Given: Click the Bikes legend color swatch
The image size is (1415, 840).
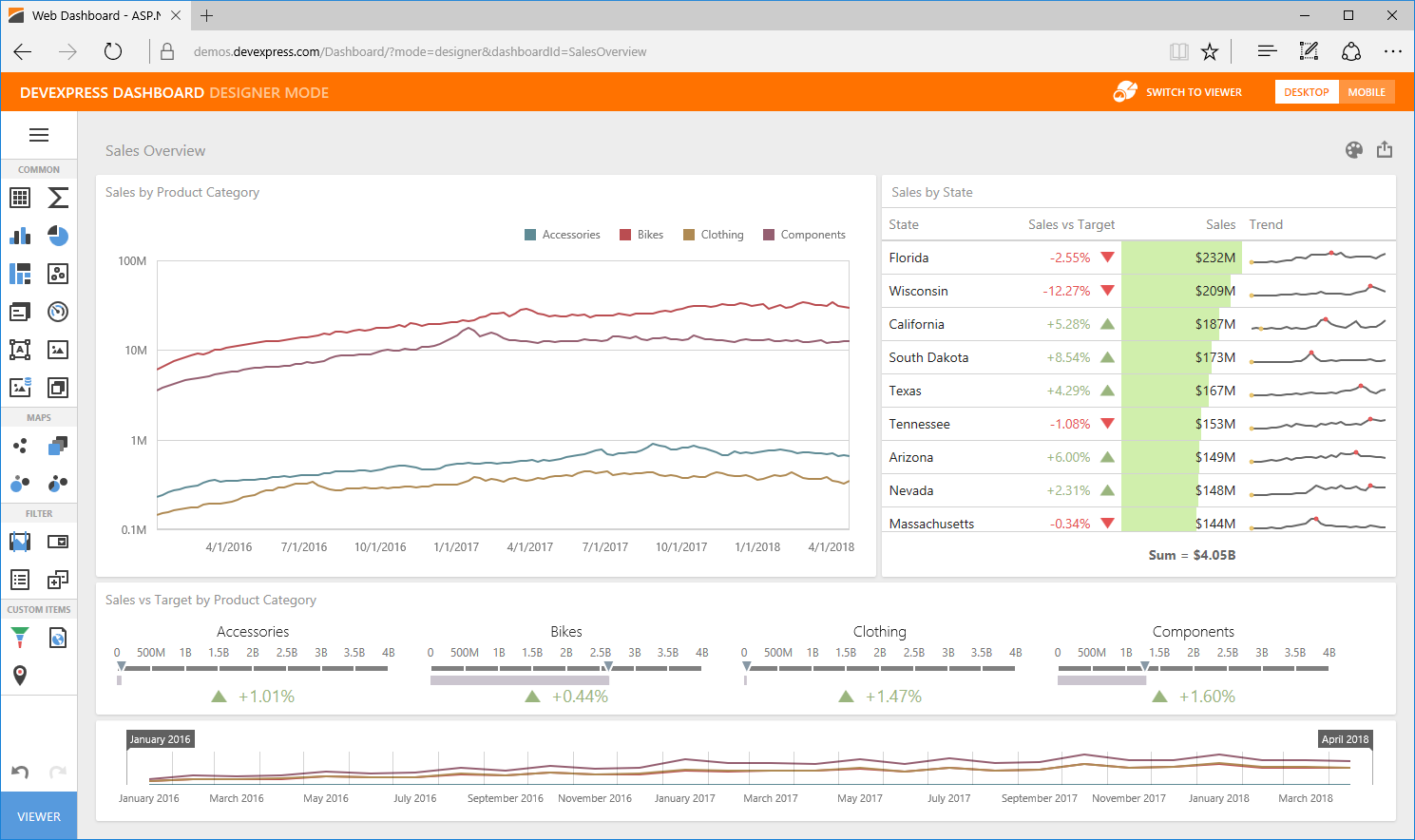Looking at the screenshot, I should click(625, 235).
